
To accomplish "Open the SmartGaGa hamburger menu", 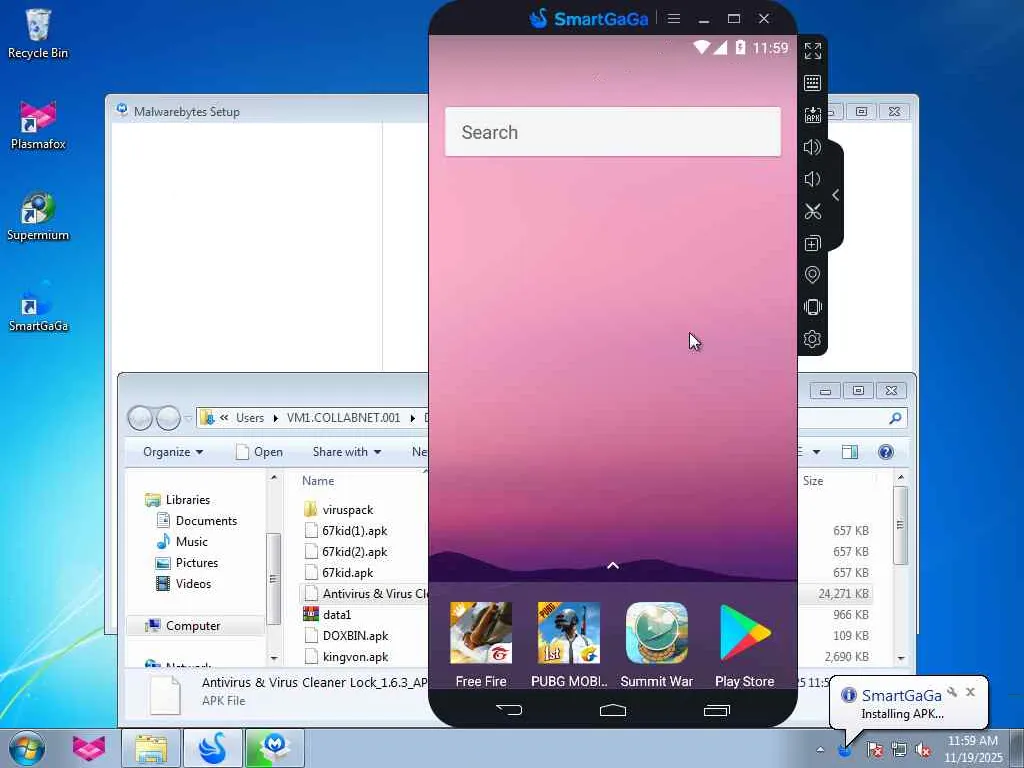I will [674, 18].
